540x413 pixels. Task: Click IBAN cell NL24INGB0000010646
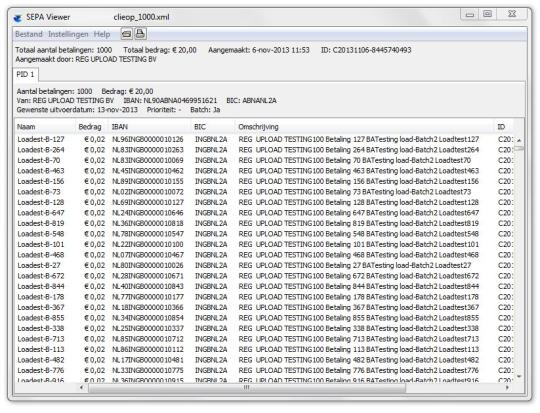(x=148, y=213)
